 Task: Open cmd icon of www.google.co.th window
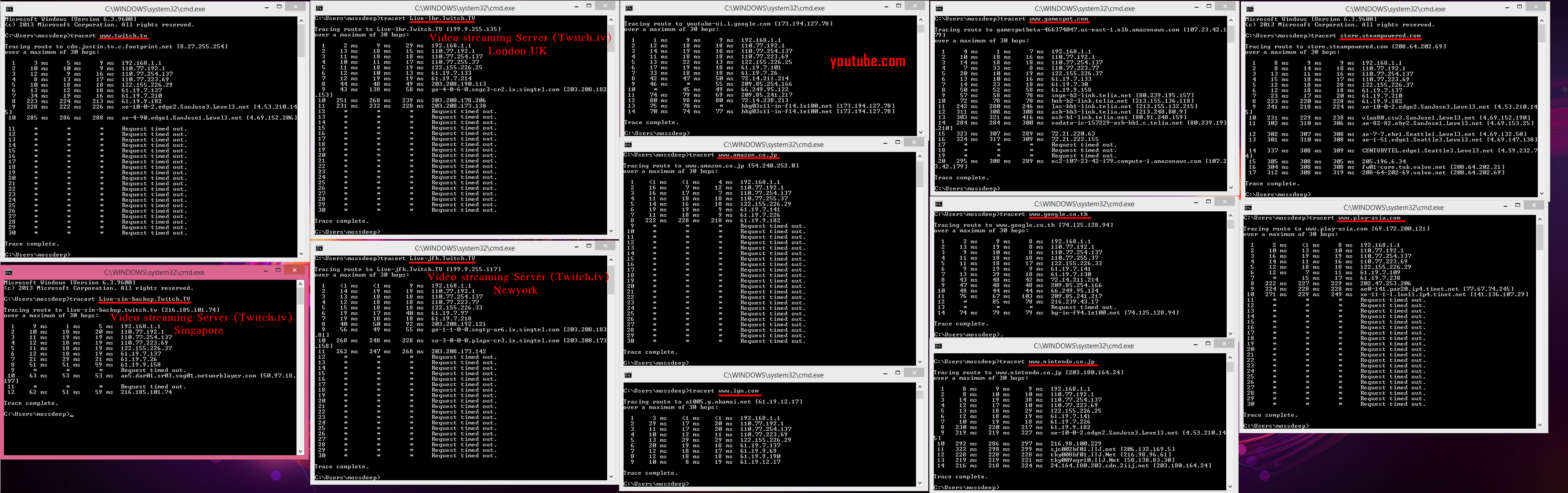[938, 204]
